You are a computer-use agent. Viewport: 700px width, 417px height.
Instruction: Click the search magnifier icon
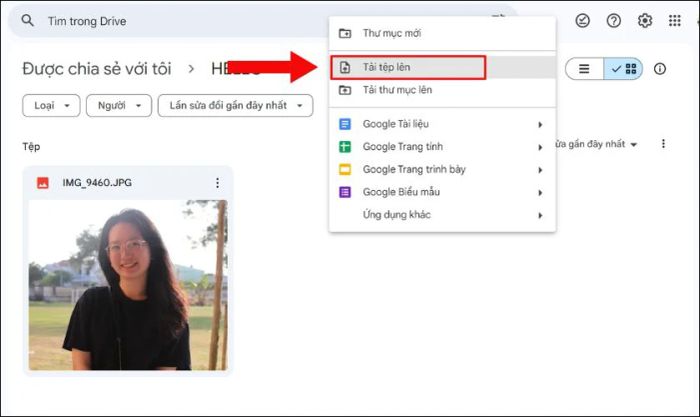coord(27,21)
